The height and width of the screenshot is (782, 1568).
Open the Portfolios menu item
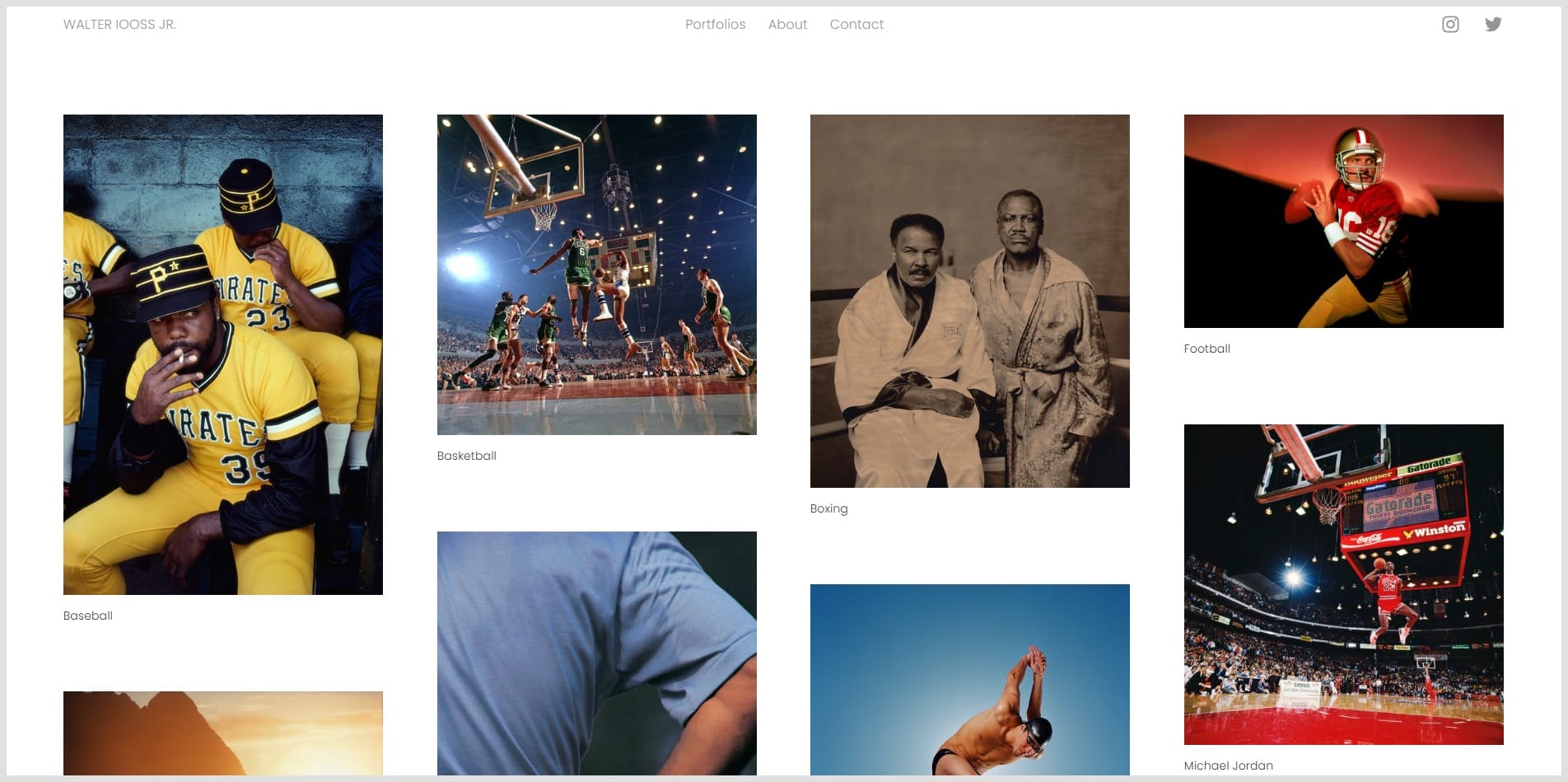point(715,25)
